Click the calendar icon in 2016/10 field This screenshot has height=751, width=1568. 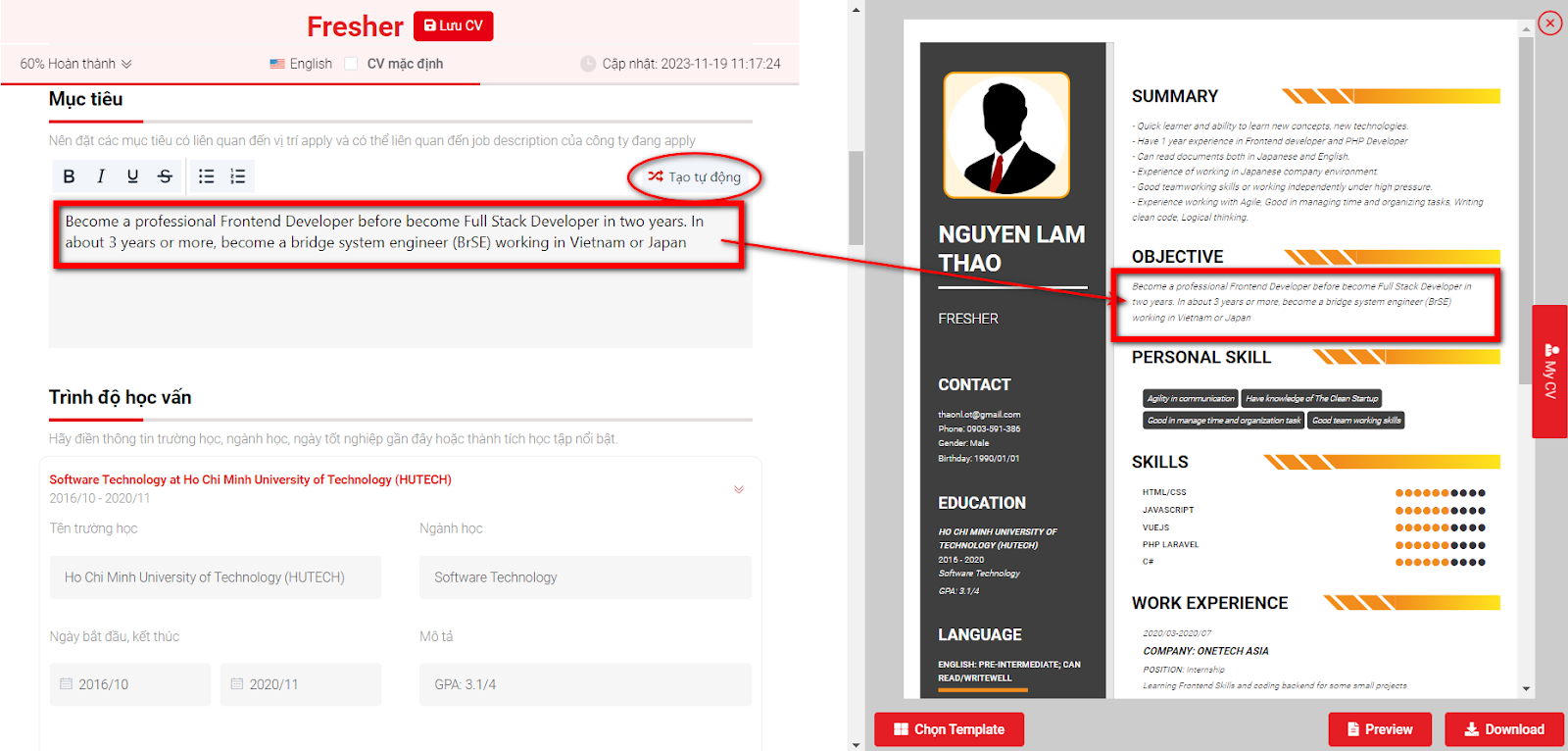click(x=66, y=683)
